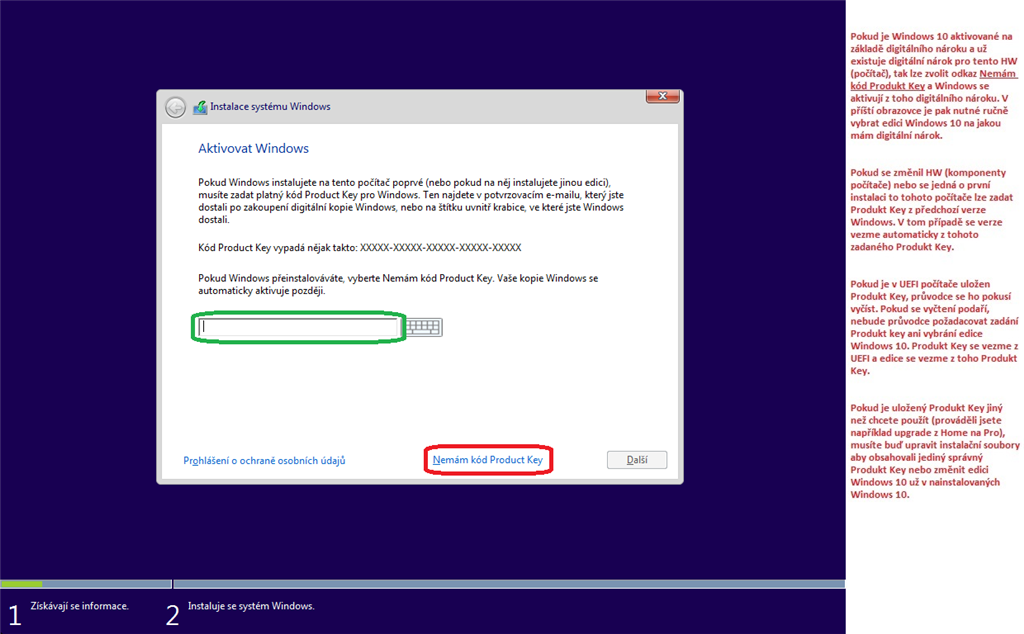Focus the Product Key input field
This screenshot has height=634, width=1024.
click(298, 326)
